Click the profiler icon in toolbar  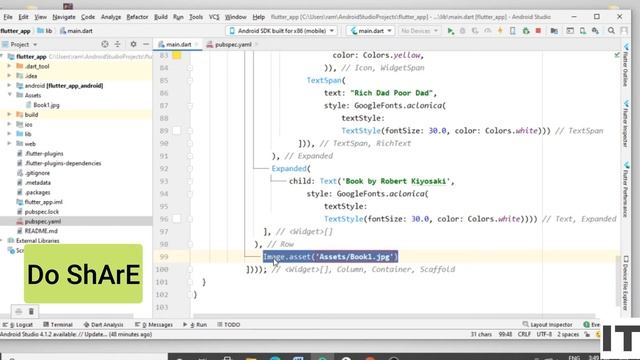coord(488,31)
